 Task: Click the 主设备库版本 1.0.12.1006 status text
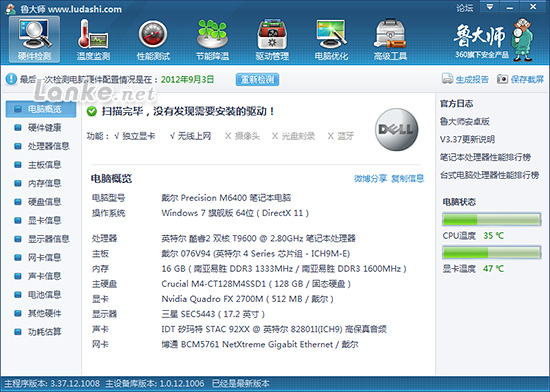pyautogui.click(x=155, y=384)
